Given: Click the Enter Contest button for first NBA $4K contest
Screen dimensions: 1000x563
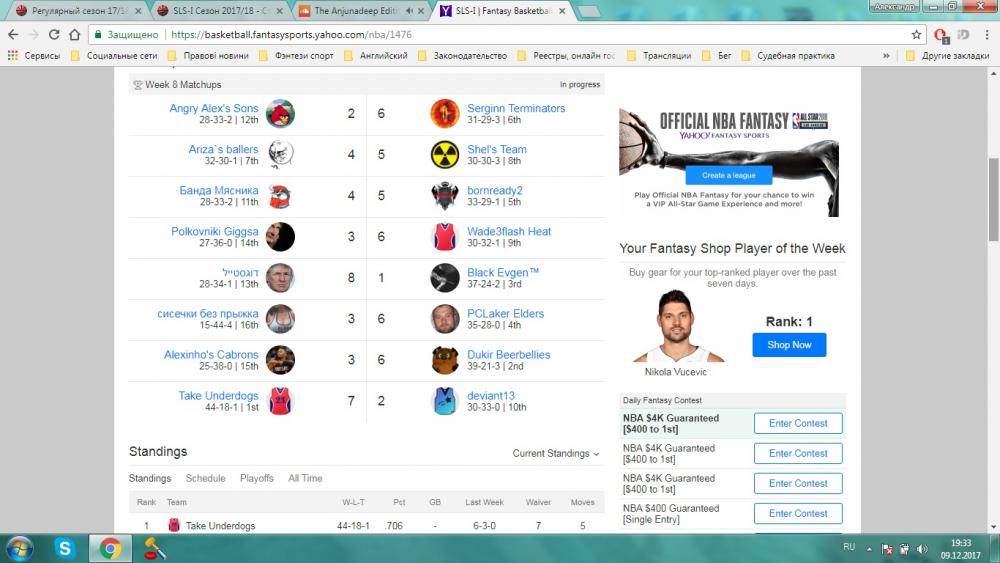Looking at the screenshot, I should pyautogui.click(x=797, y=423).
